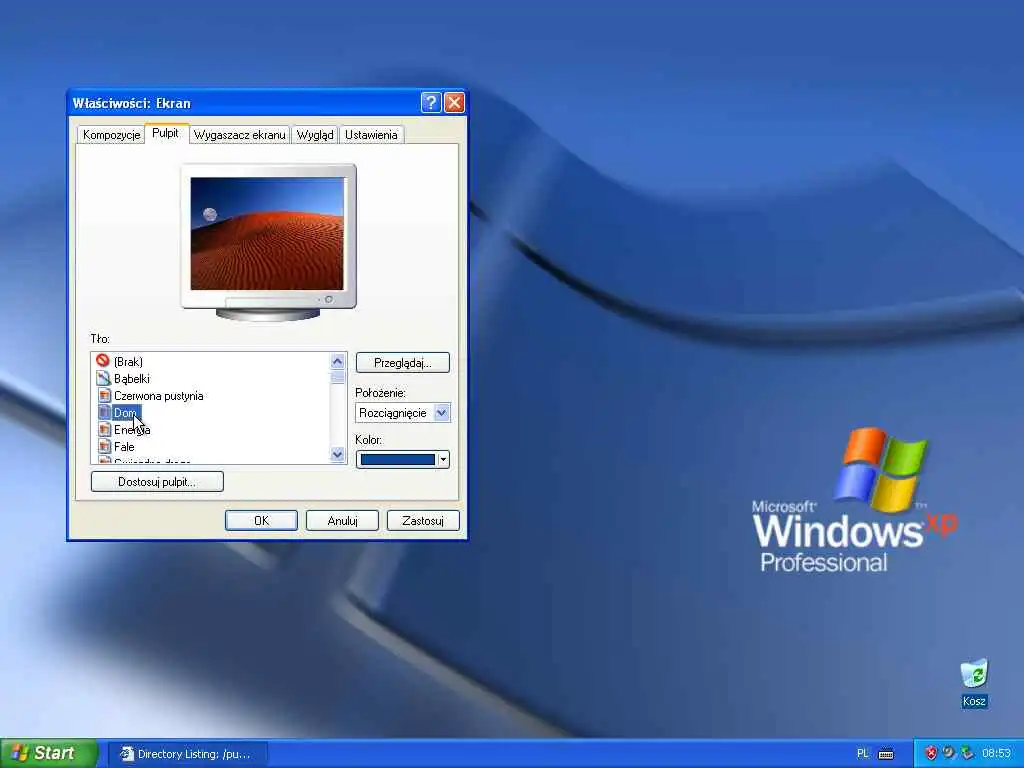Click the Dostosuj pulpit... button
Screen dimensions: 1024x768
pyautogui.click(x=157, y=482)
